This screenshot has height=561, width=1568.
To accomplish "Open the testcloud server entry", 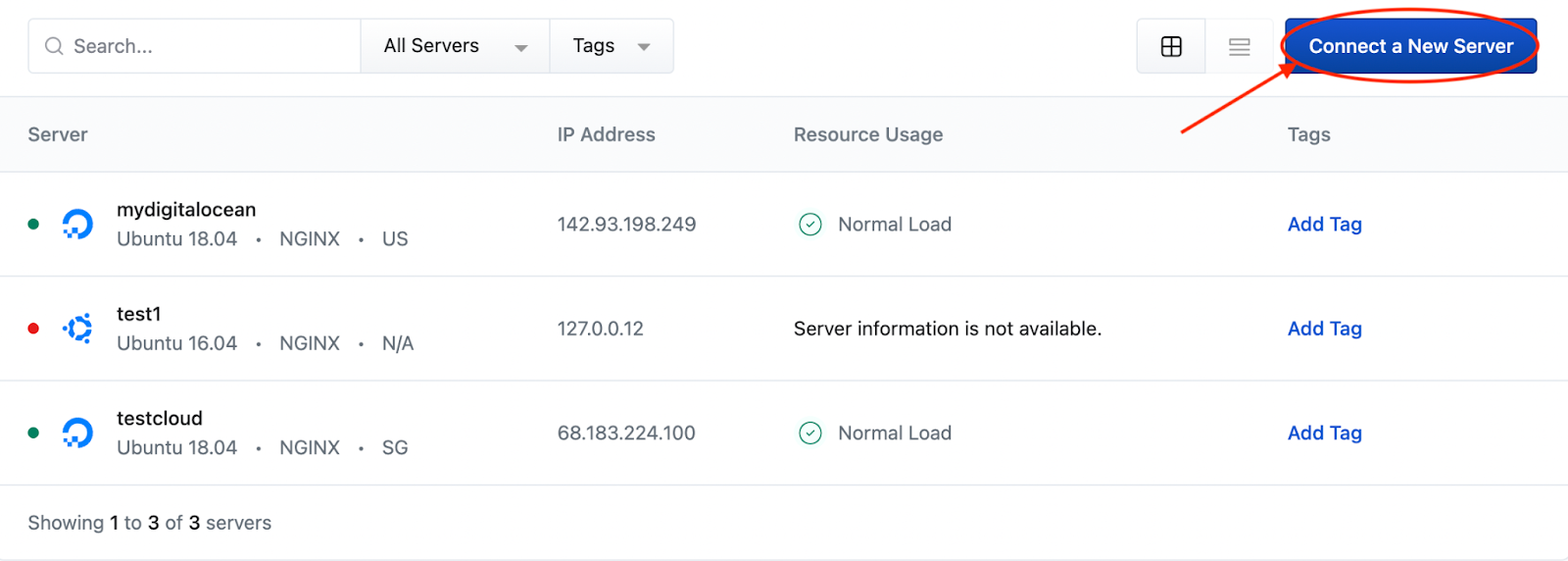I will pyautogui.click(x=160, y=419).
